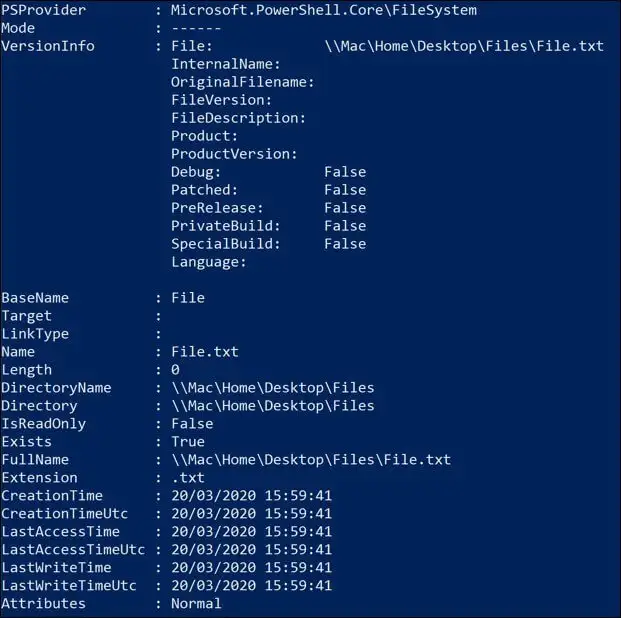Click the PrivateBuild False value
The image size is (621, 618).
tap(345, 226)
